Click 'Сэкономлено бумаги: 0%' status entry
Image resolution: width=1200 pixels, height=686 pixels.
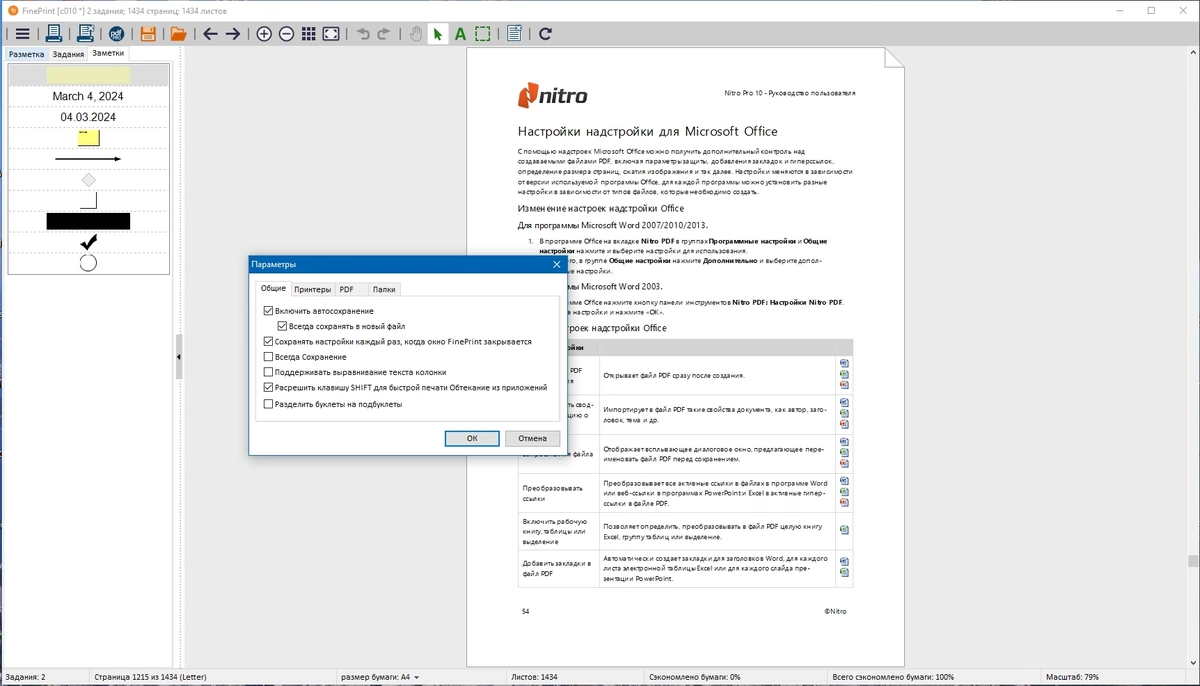(x=694, y=677)
